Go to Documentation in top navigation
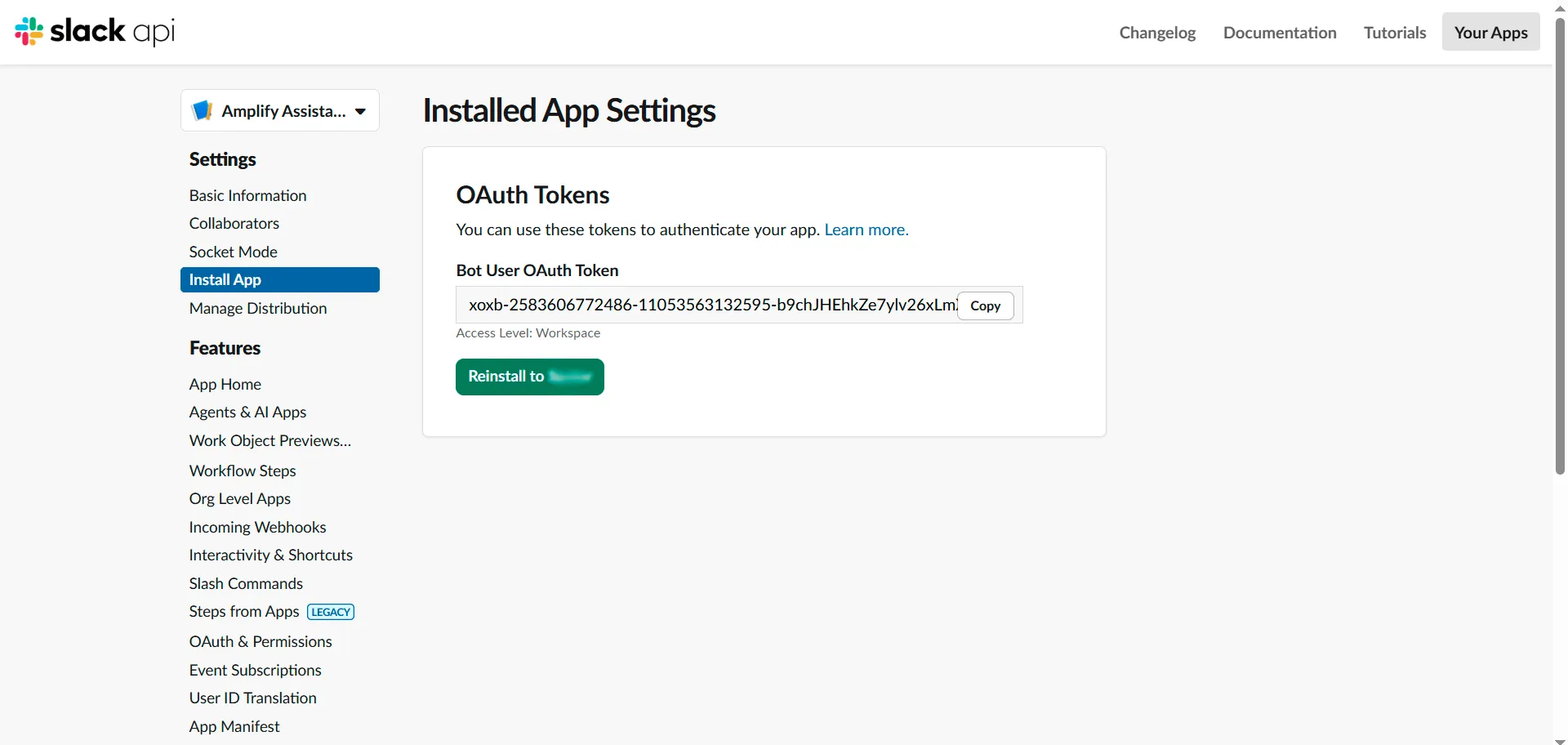 (1280, 33)
